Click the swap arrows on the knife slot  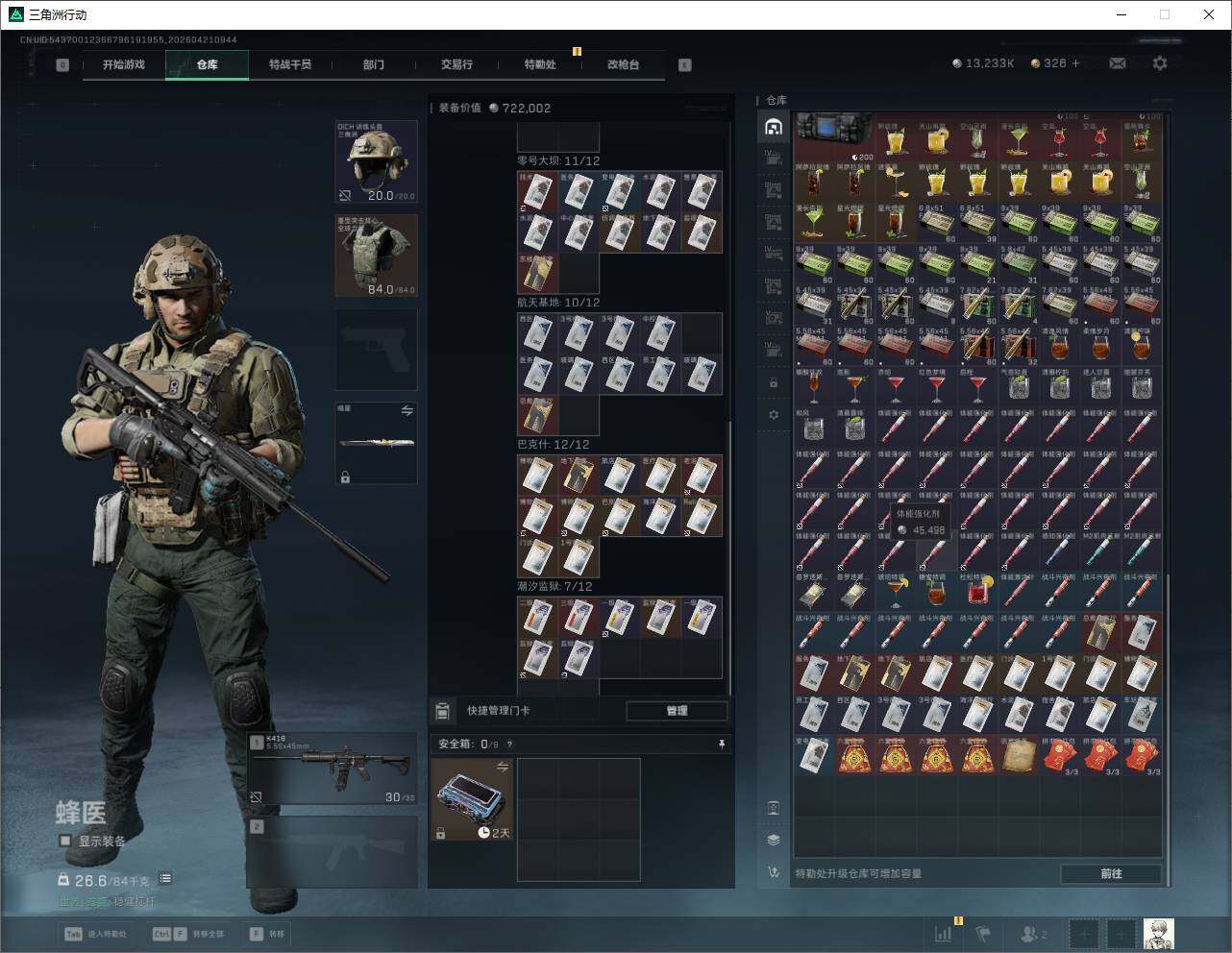pyautogui.click(x=407, y=411)
